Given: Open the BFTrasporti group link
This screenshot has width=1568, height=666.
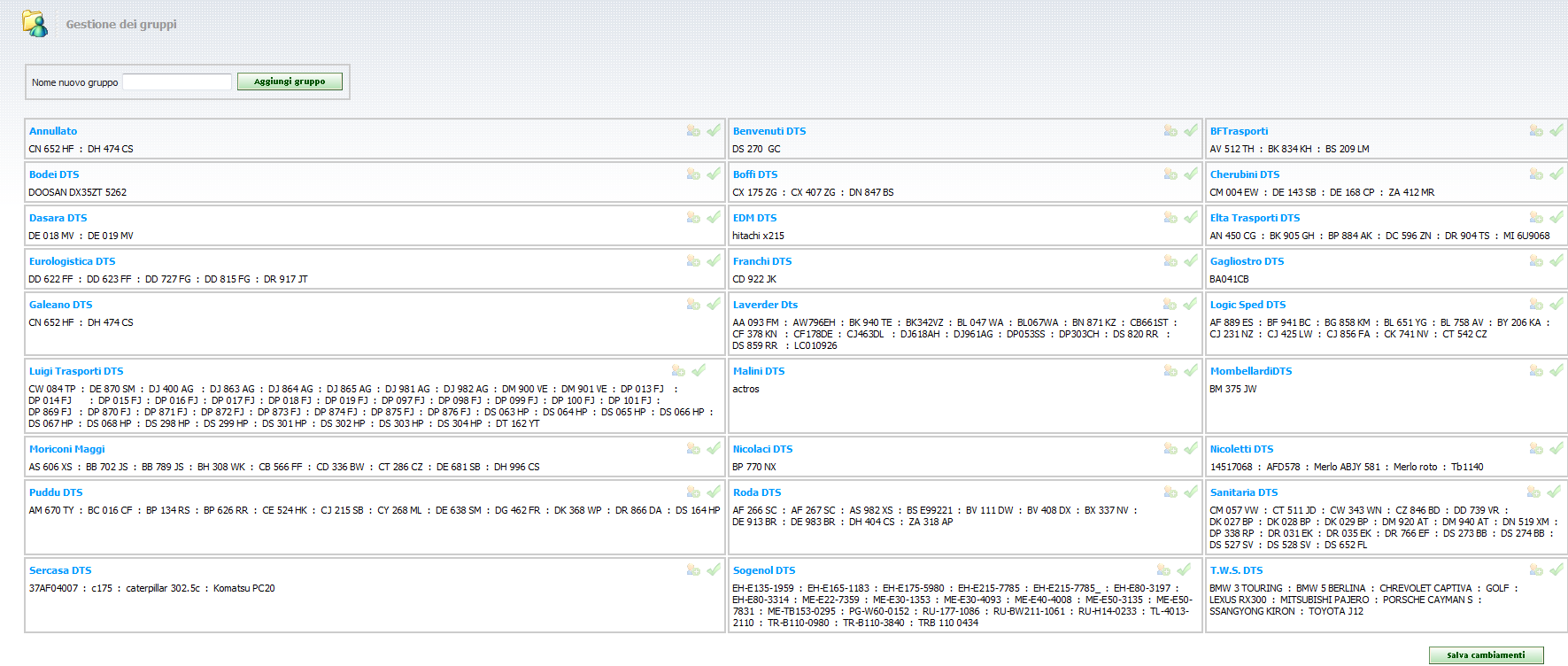Looking at the screenshot, I should tap(1239, 131).
